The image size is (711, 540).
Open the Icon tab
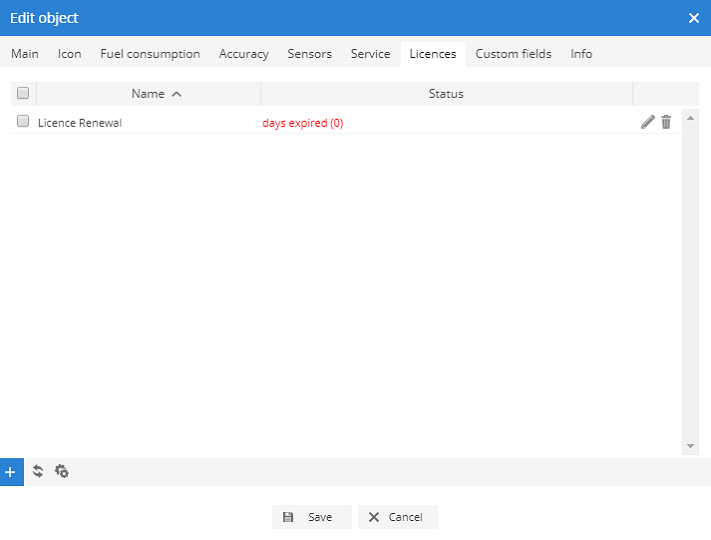tap(69, 54)
